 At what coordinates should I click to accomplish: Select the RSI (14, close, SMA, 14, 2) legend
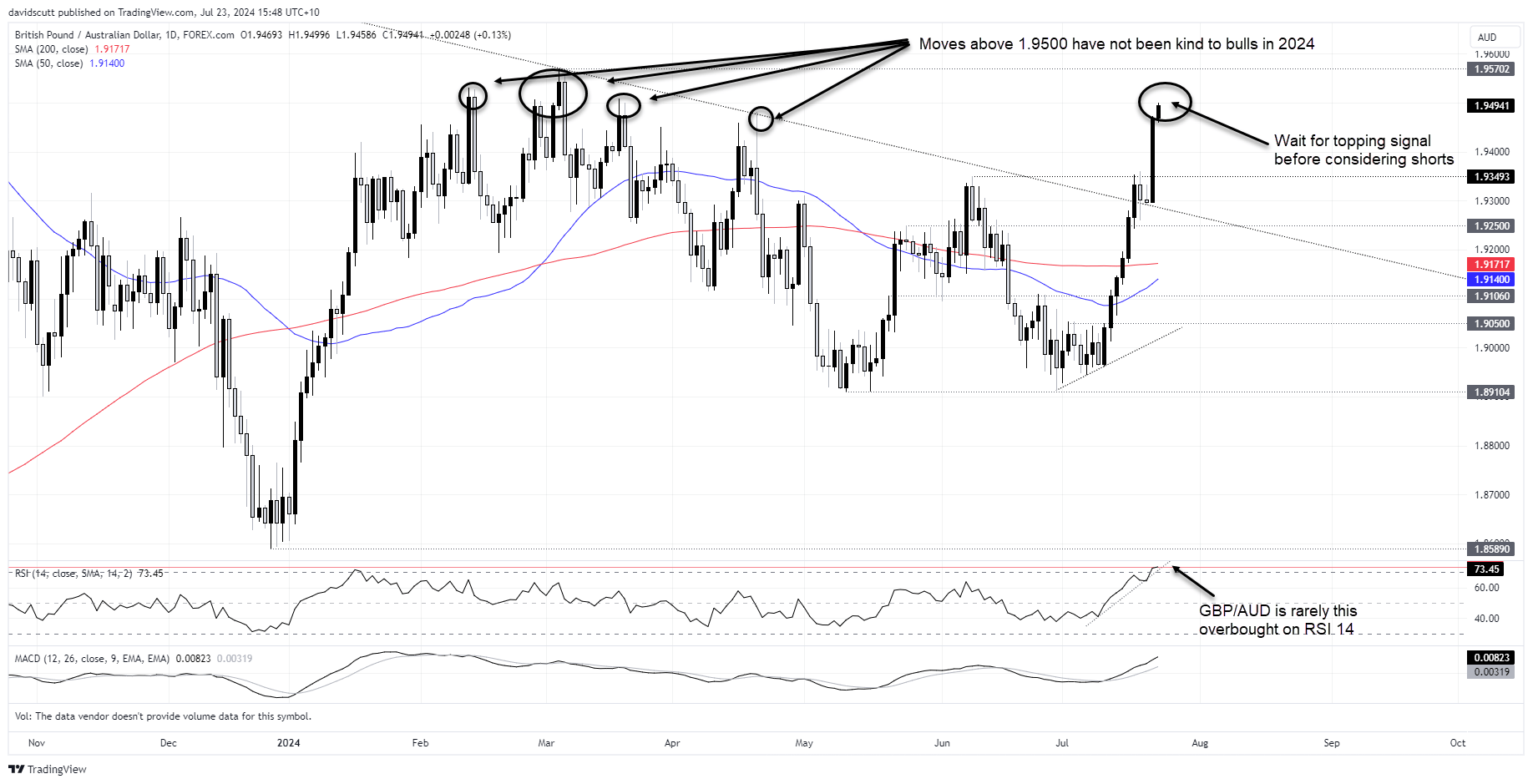(x=89, y=574)
